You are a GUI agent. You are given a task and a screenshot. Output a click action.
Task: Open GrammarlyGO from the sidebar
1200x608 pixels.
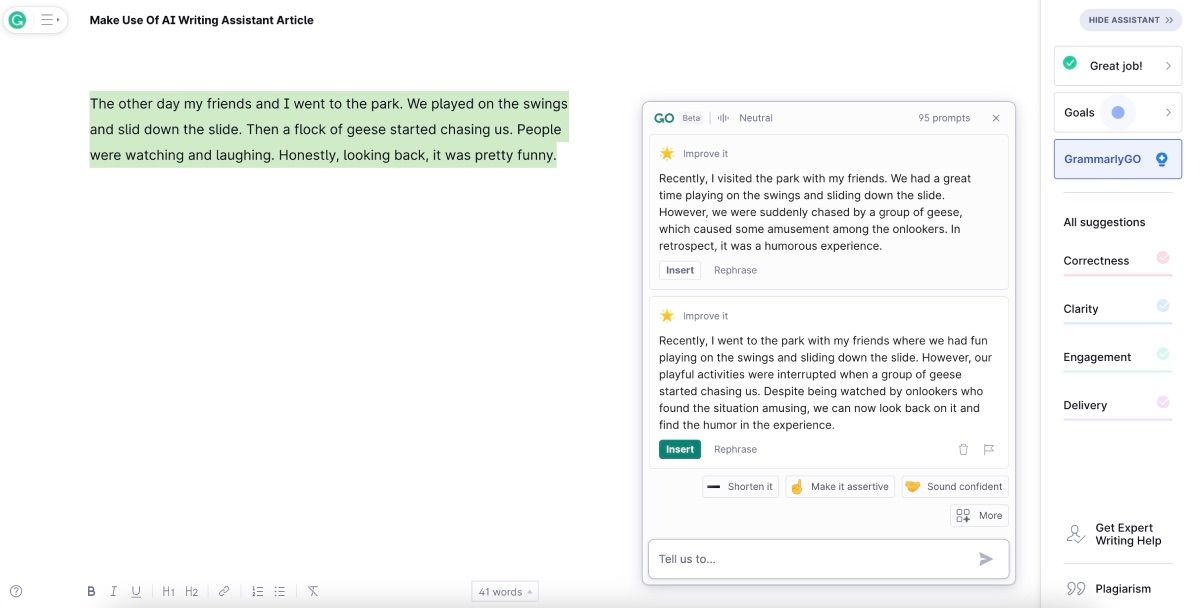(1118, 159)
